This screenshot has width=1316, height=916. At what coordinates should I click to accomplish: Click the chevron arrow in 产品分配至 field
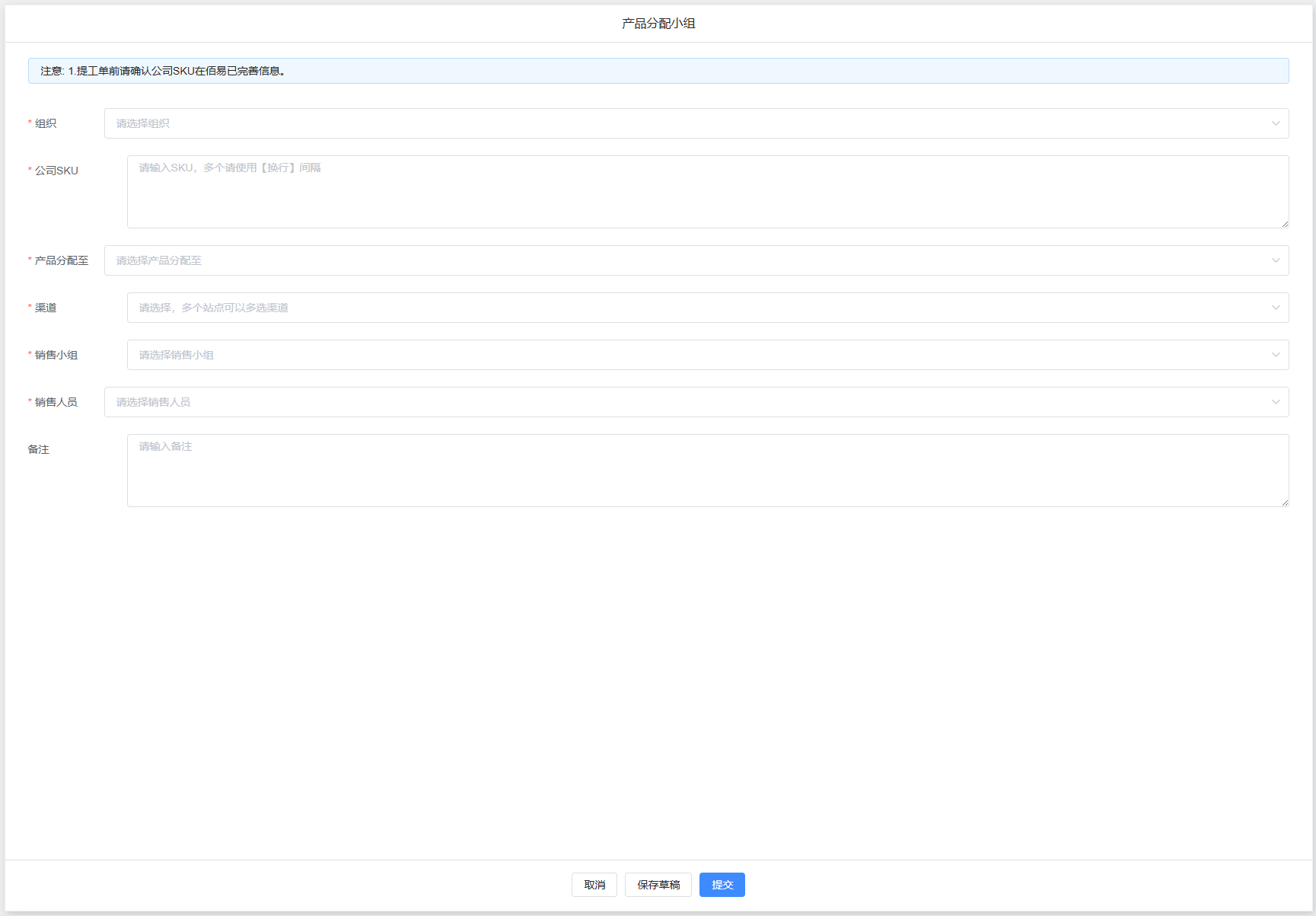(x=1276, y=260)
